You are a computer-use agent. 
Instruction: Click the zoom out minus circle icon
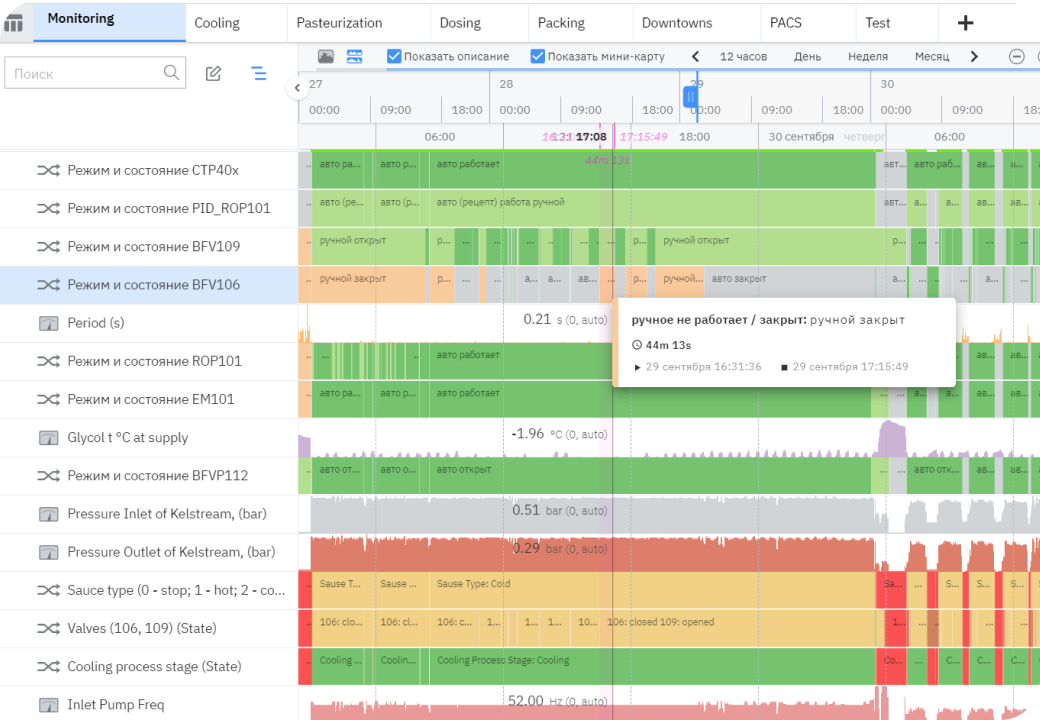[x=1017, y=57]
